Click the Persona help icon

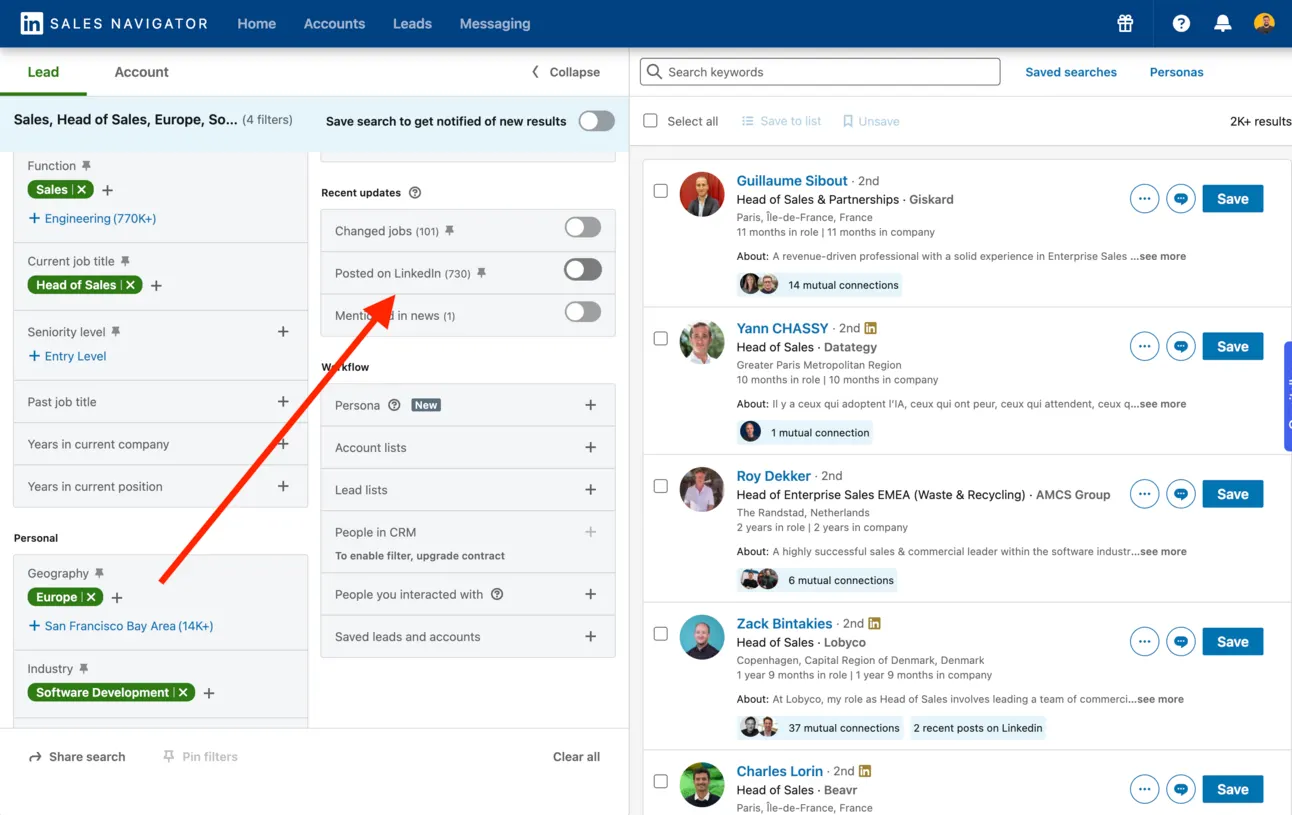tap(394, 405)
